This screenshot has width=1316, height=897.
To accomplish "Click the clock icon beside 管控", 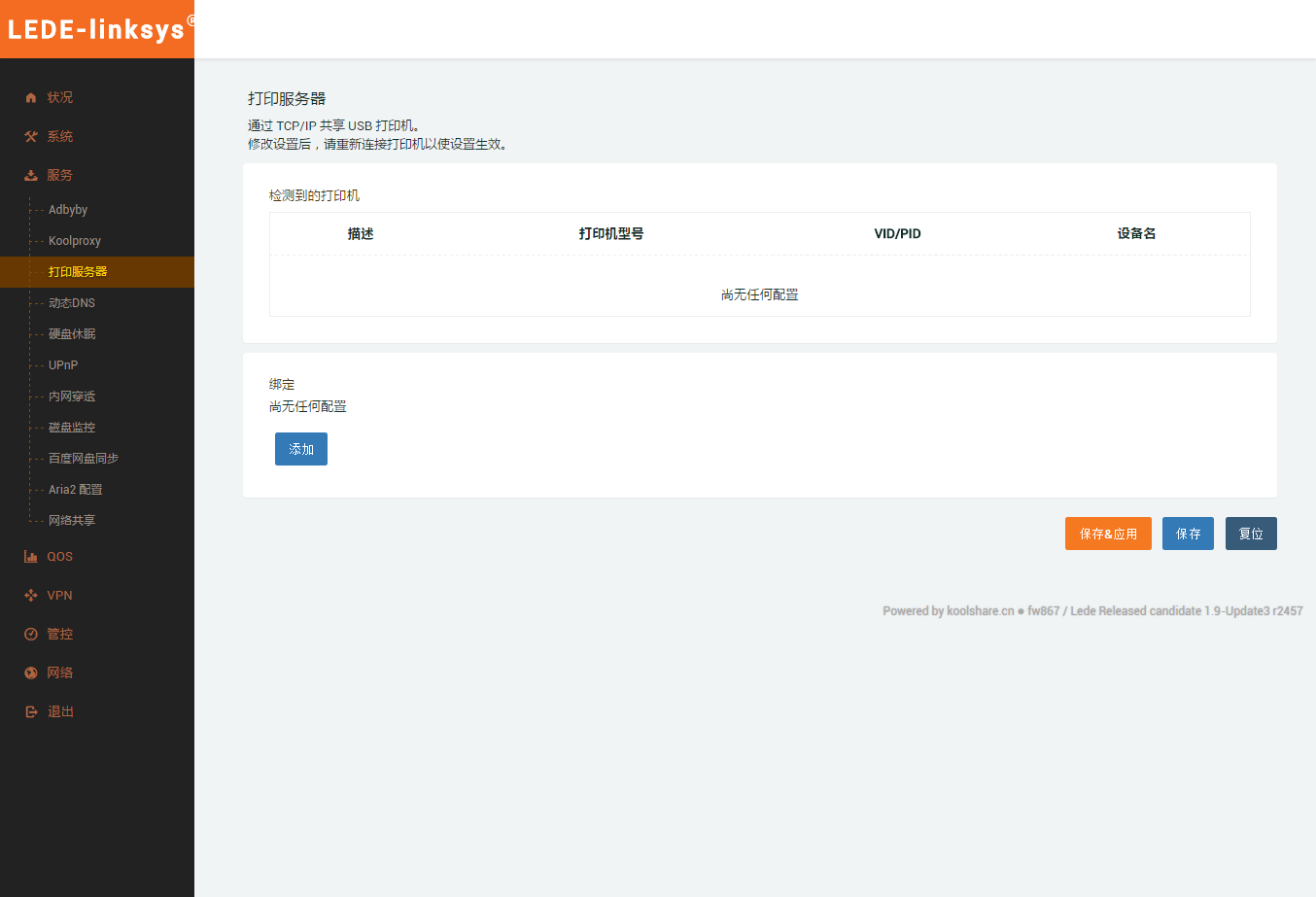I will (31, 634).
